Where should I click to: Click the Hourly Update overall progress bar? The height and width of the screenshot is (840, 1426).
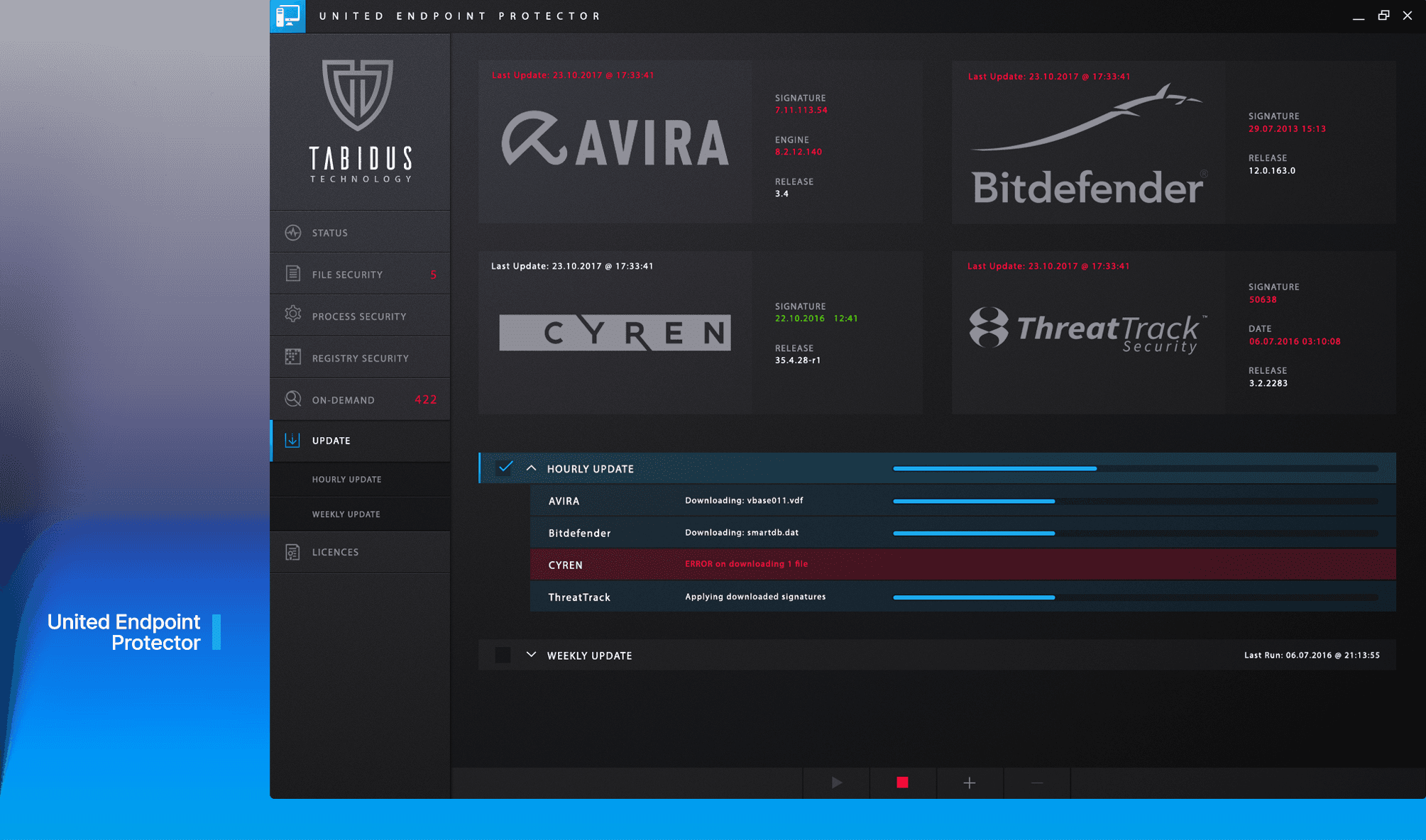tap(1134, 469)
